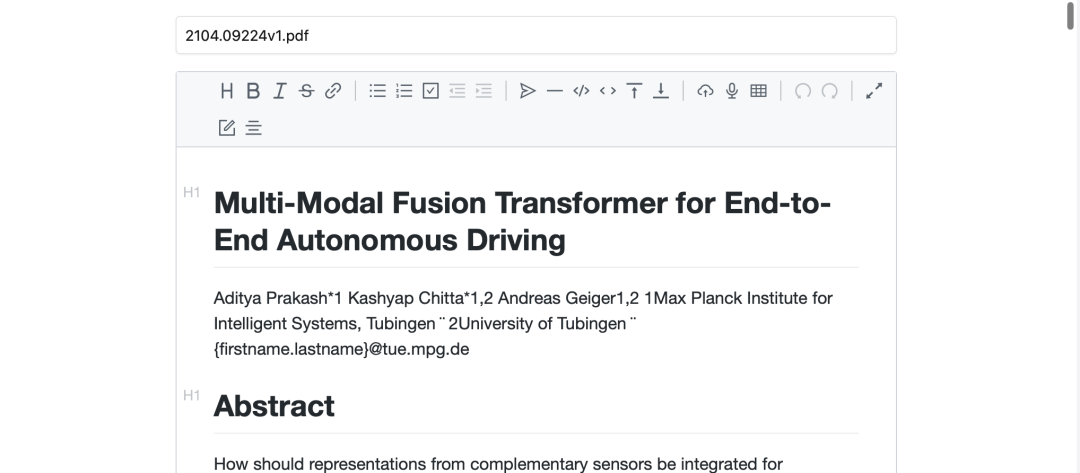Viewport: 1080px width, 473px height.
Task: Start voice recording with microphone icon
Action: click(x=732, y=91)
